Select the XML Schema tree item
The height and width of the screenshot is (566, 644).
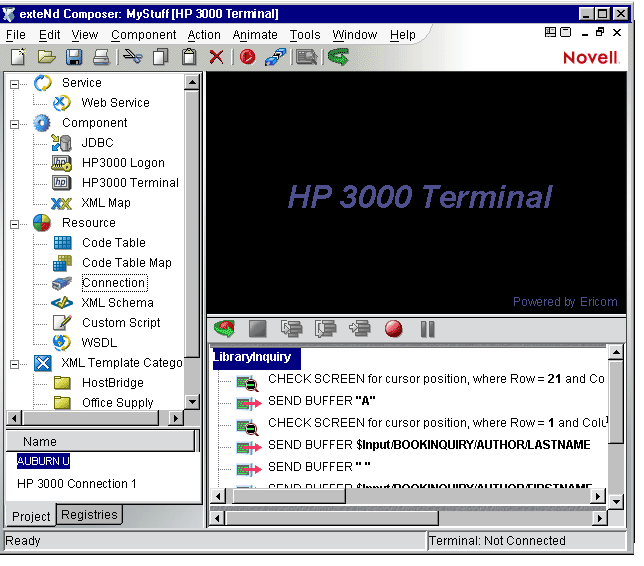click(117, 303)
